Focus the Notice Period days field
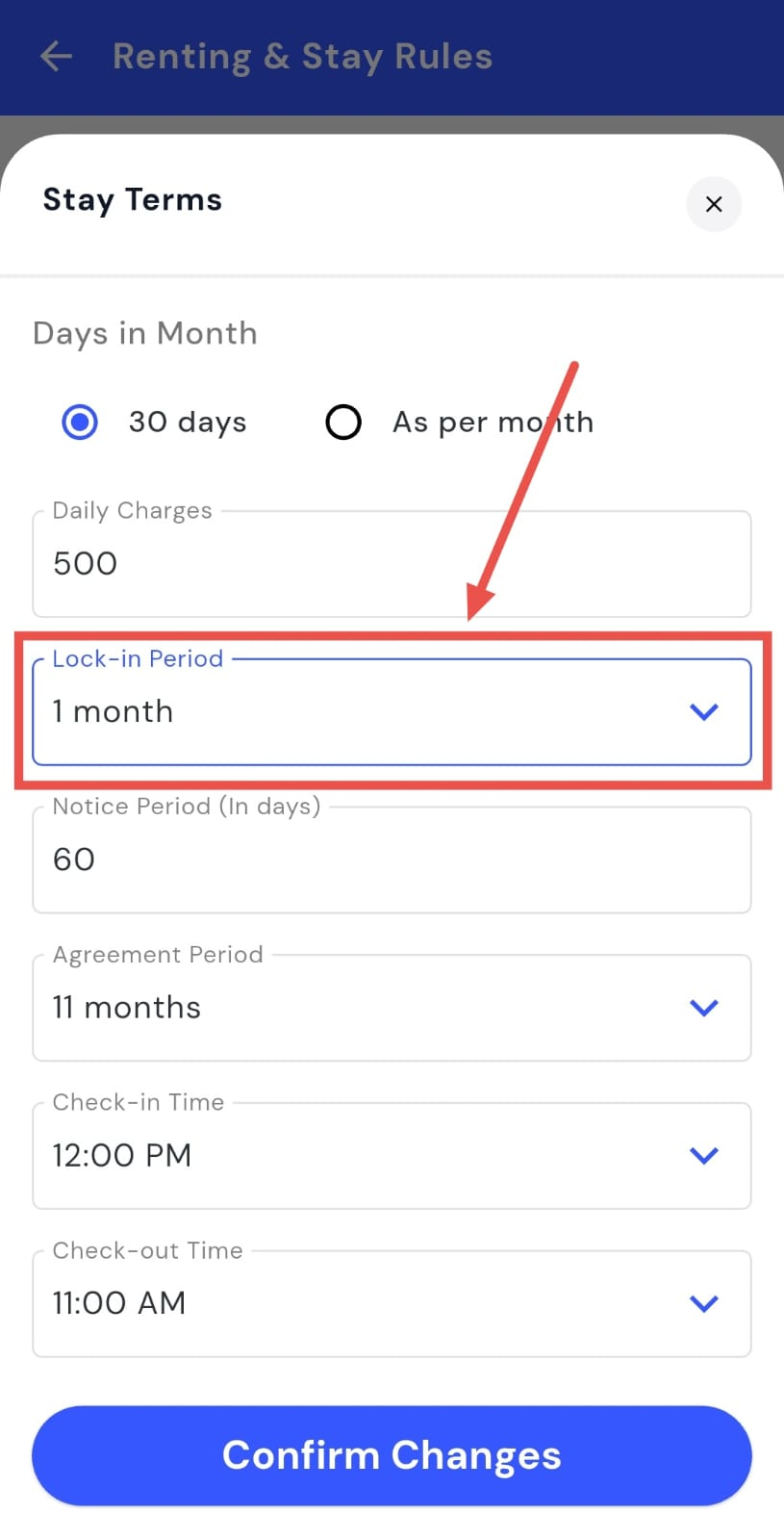Image resolution: width=784 pixels, height=1540 pixels. click(x=392, y=860)
